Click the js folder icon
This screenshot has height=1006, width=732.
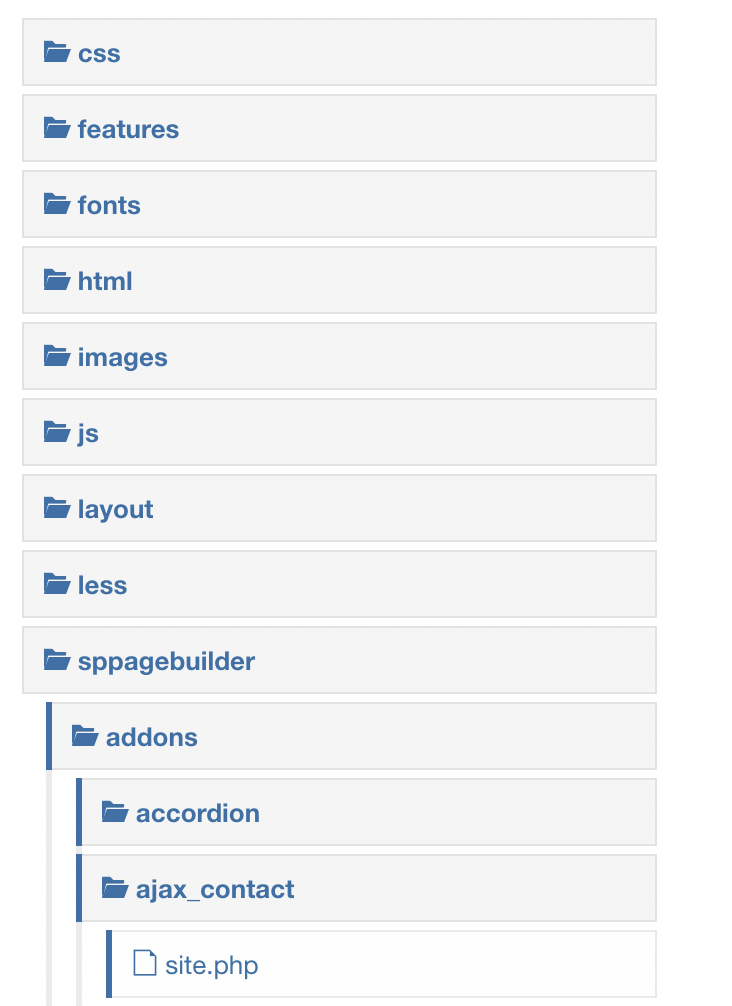(x=57, y=432)
